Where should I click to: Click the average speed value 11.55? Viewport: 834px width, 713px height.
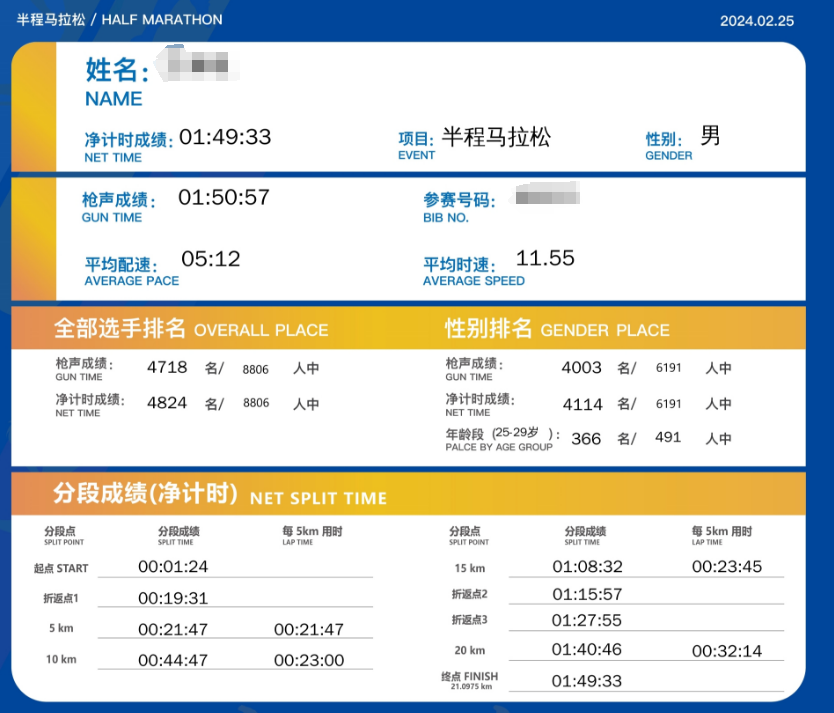545,258
